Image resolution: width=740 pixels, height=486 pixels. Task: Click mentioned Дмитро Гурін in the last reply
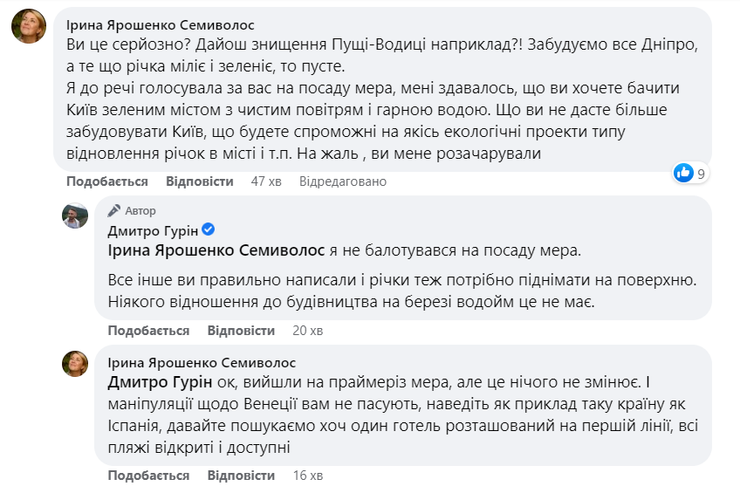click(160, 382)
